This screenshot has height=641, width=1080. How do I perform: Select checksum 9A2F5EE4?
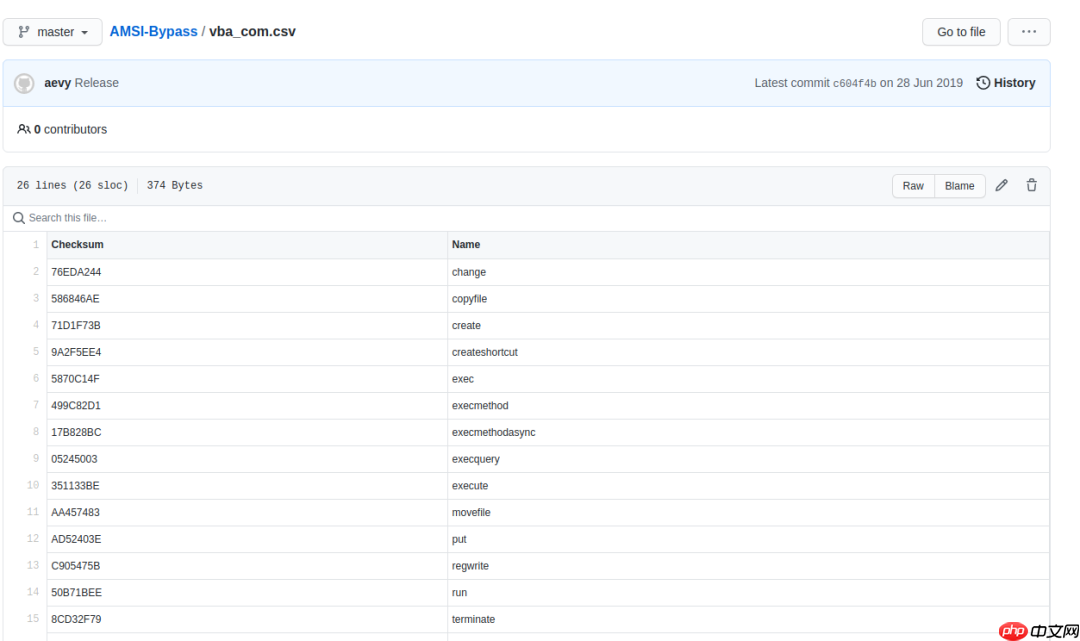[x=76, y=352]
